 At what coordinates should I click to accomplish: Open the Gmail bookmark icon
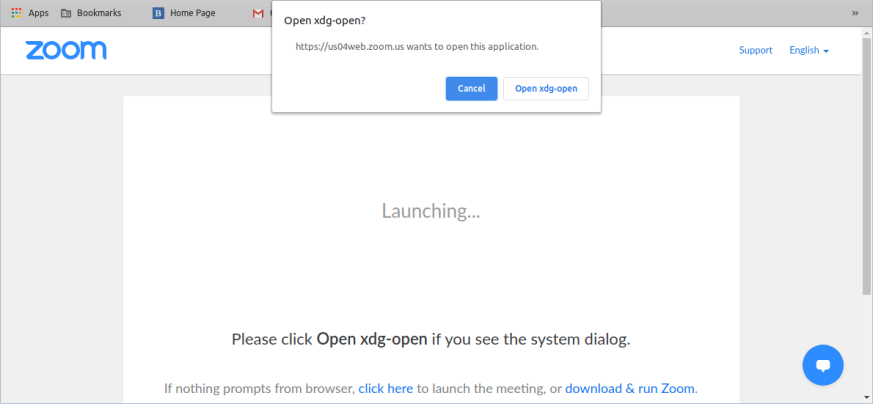click(x=258, y=13)
